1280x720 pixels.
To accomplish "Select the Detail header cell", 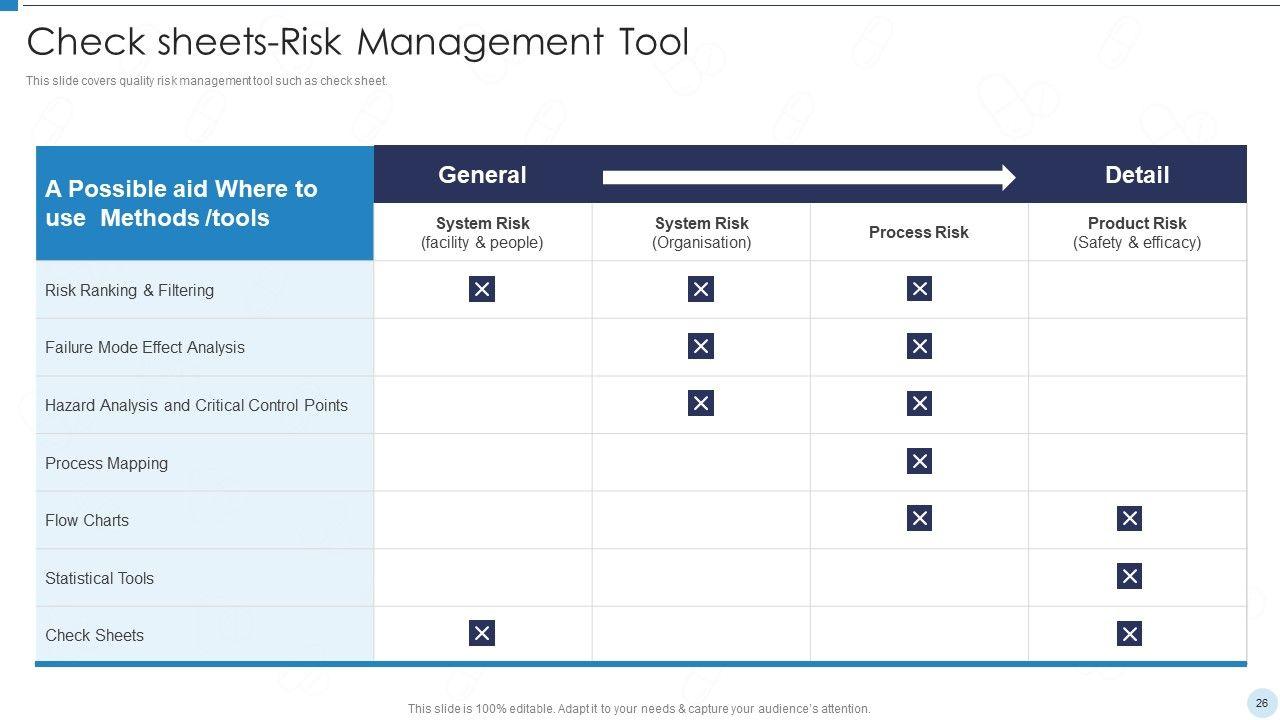I will click(x=1137, y=175).
